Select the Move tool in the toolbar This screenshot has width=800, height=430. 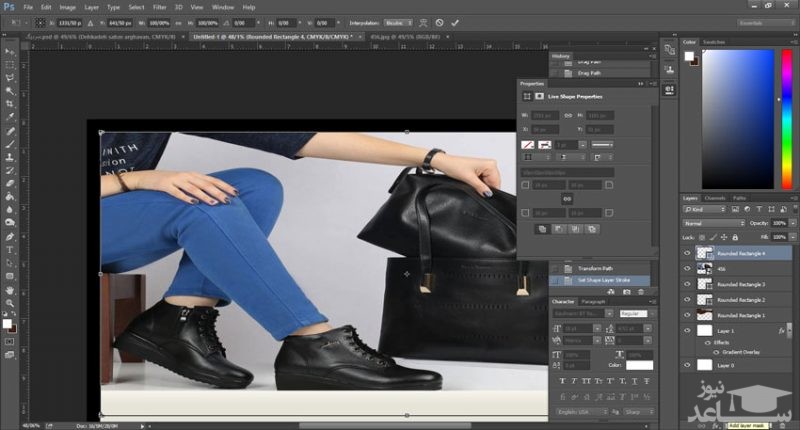[x=10, y=49]
